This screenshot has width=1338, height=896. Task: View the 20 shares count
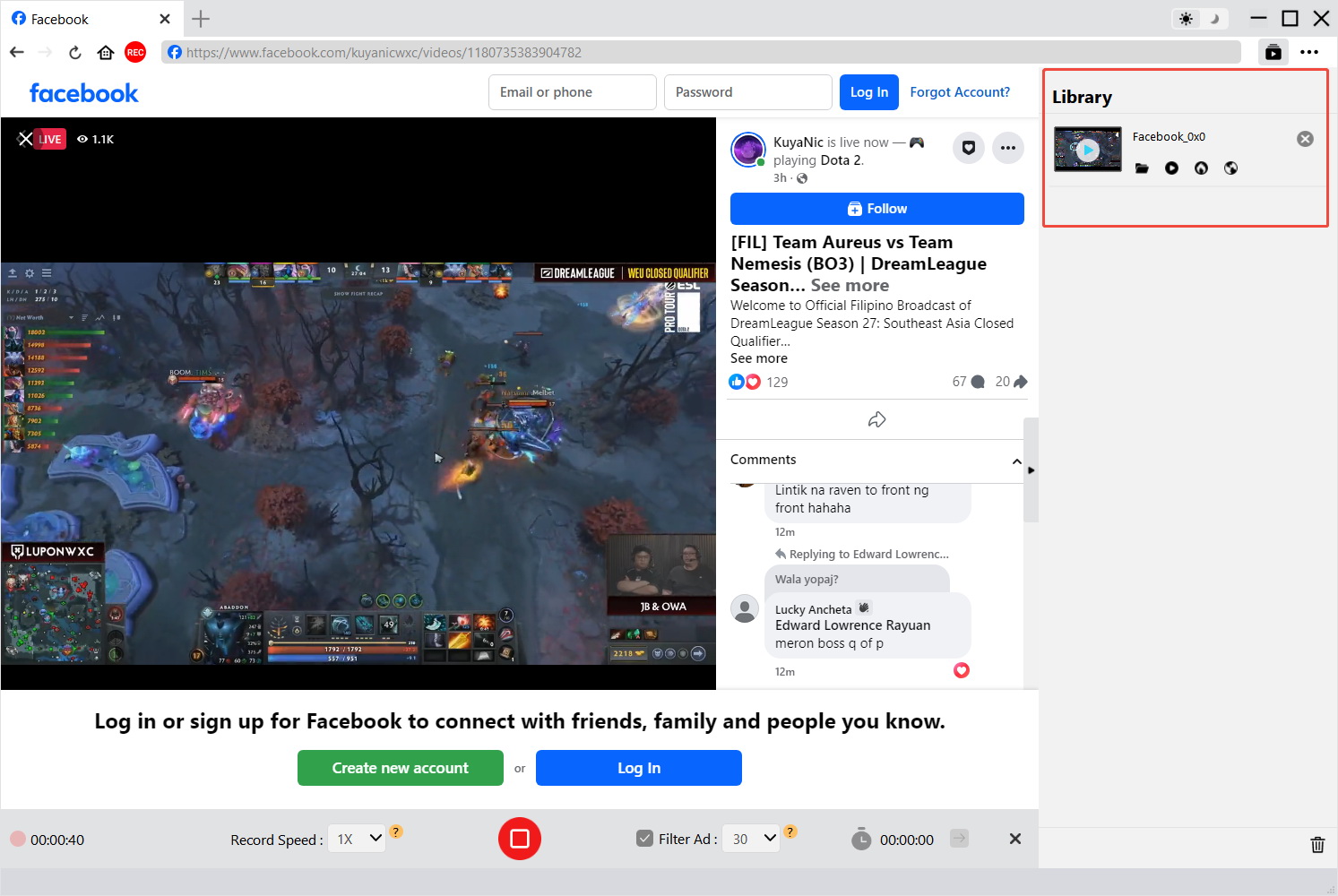pos(1011,382)
